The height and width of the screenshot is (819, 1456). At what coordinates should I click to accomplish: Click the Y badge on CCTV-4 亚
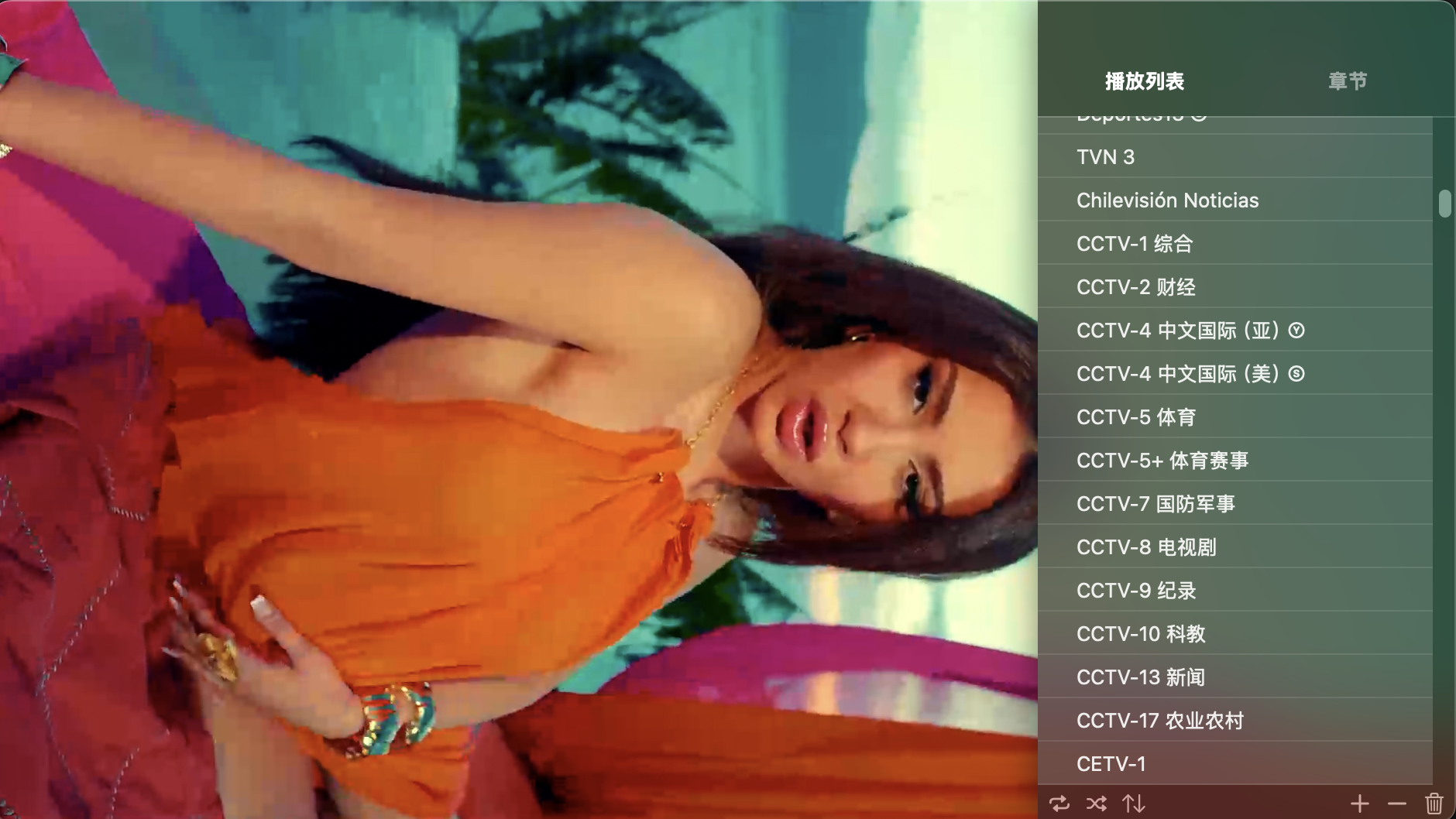click(x=1296, y=331)
